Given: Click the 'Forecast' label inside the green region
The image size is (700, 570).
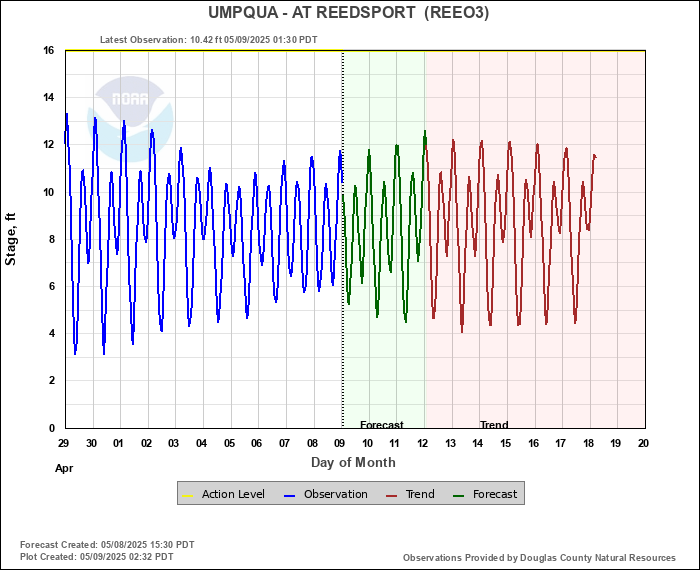Looking at the screenshot, I should click(x=381, y=425).
